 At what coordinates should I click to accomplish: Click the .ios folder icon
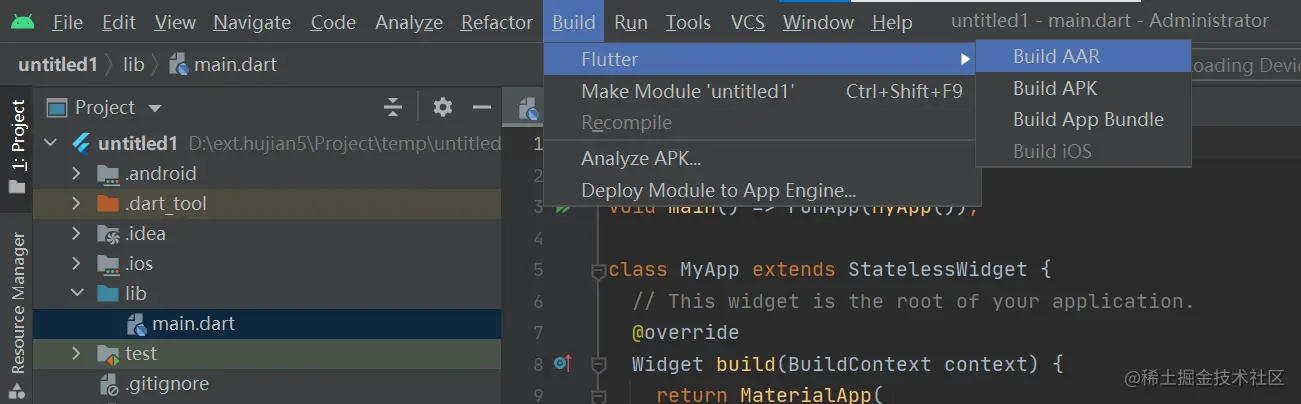click(108, 264)
